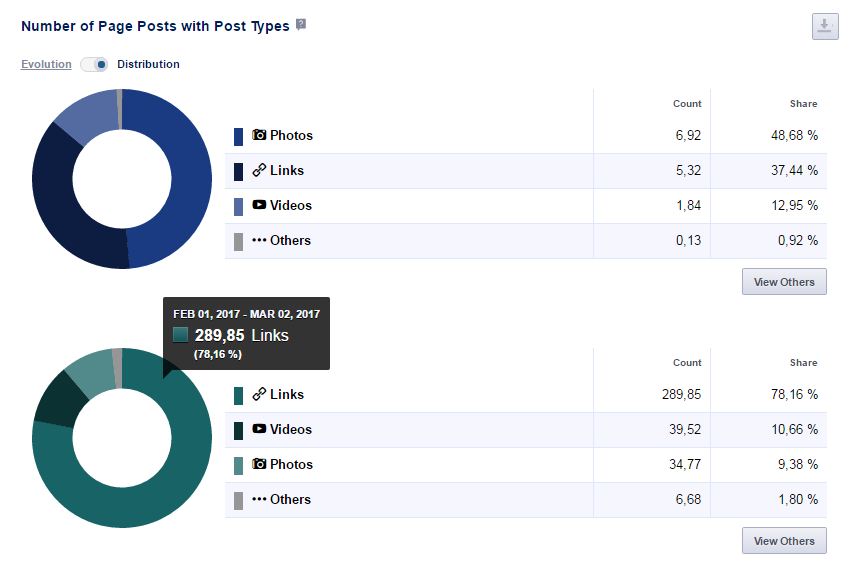Click the play icon beside top Videos
This screenshot has width=864, height=578.
(x=259, y=205)
